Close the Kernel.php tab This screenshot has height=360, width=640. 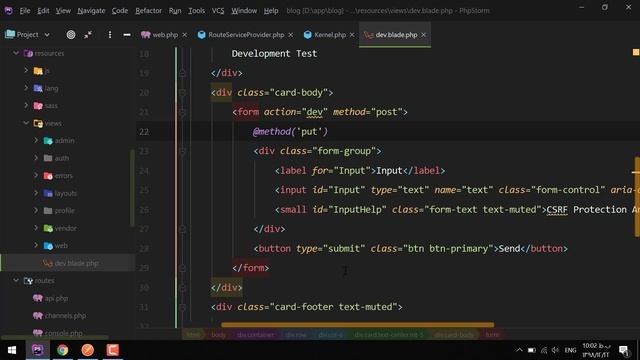coord(352,35)
